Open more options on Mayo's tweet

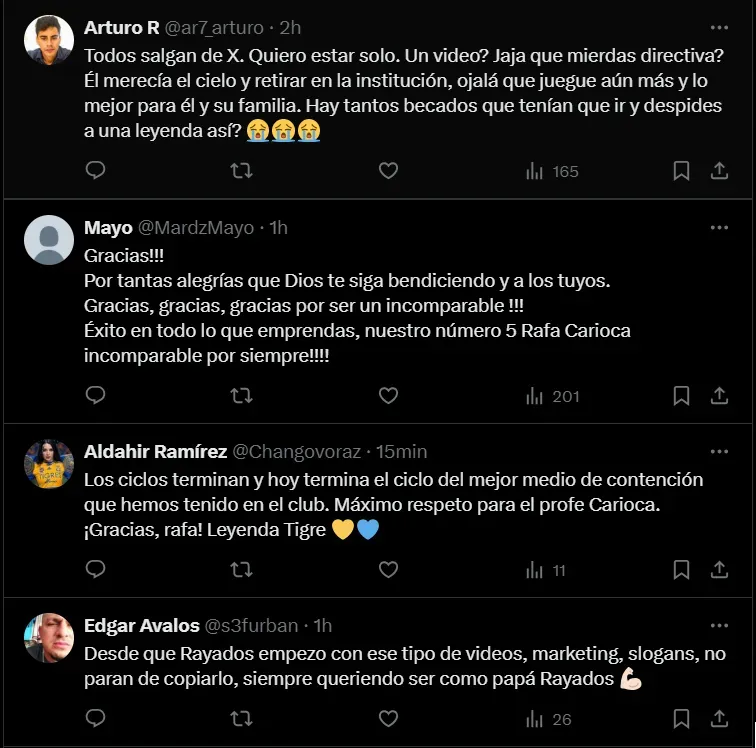point(719,228)
